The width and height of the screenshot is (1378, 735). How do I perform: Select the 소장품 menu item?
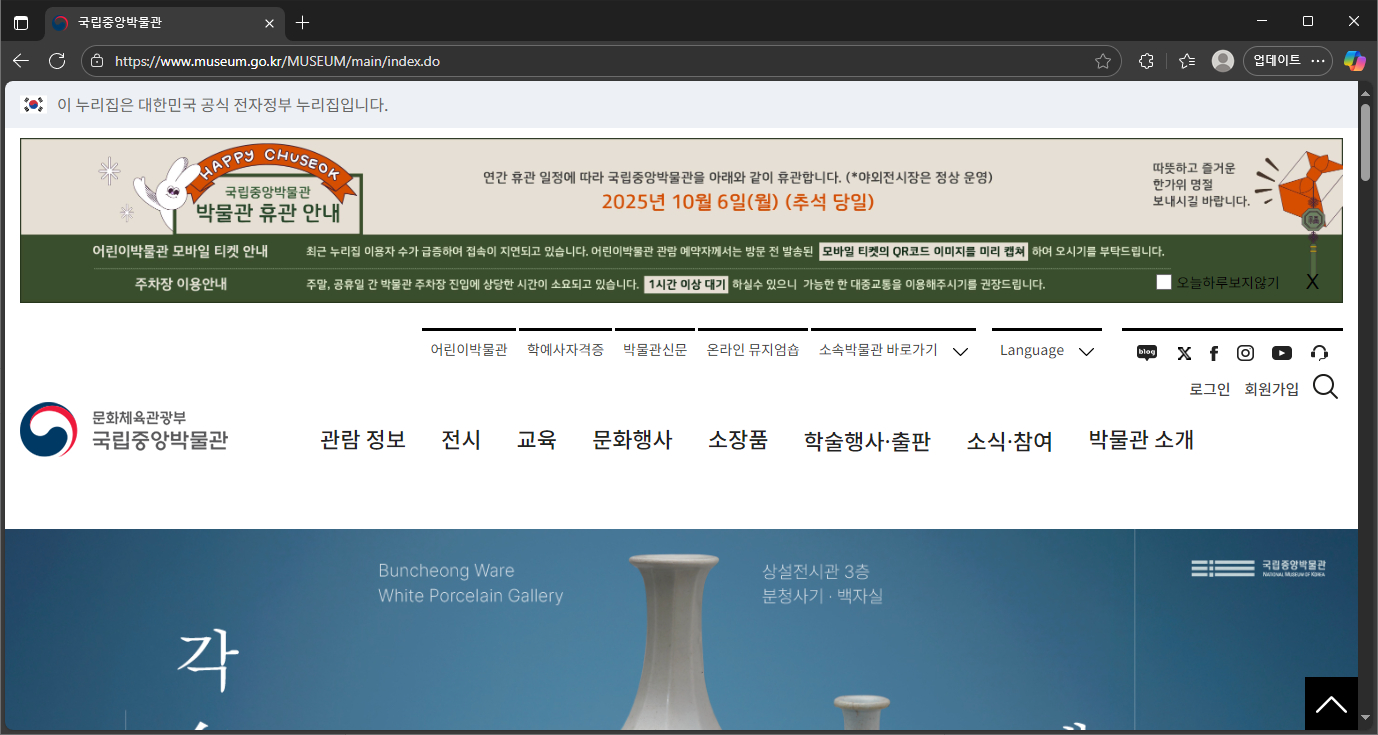tap(738, 440)
